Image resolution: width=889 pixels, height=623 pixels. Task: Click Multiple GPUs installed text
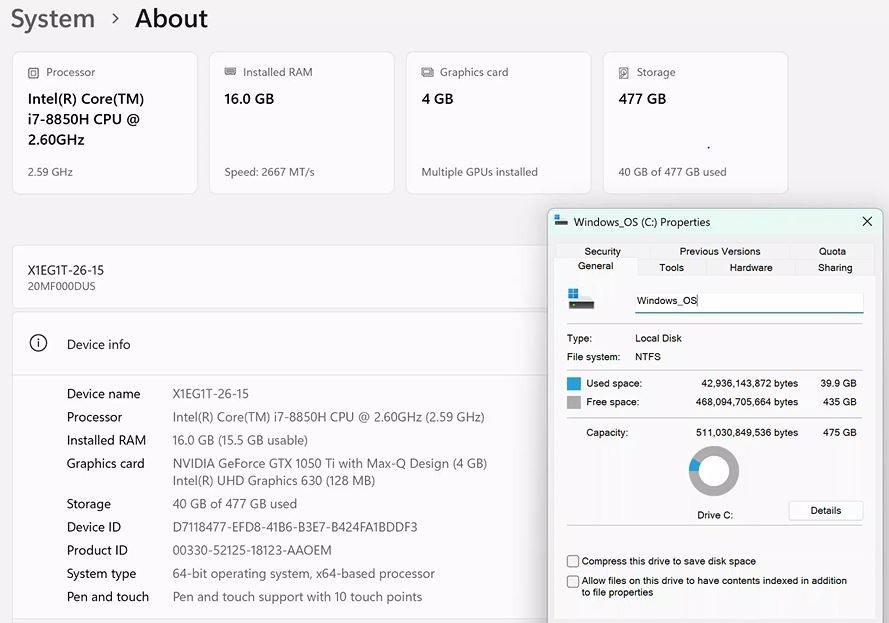[x=480, y=172]
